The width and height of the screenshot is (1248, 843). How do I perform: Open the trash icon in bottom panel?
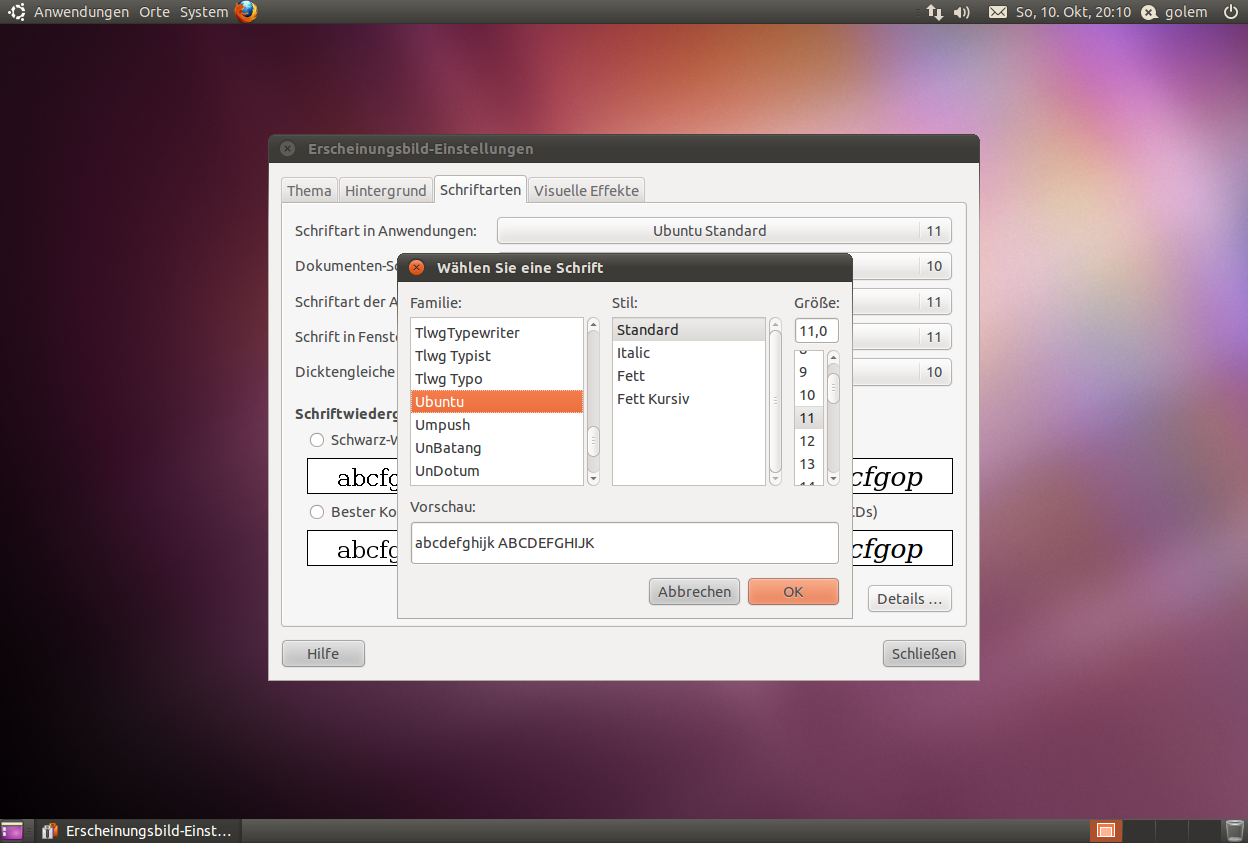(x=1235, y=831)
